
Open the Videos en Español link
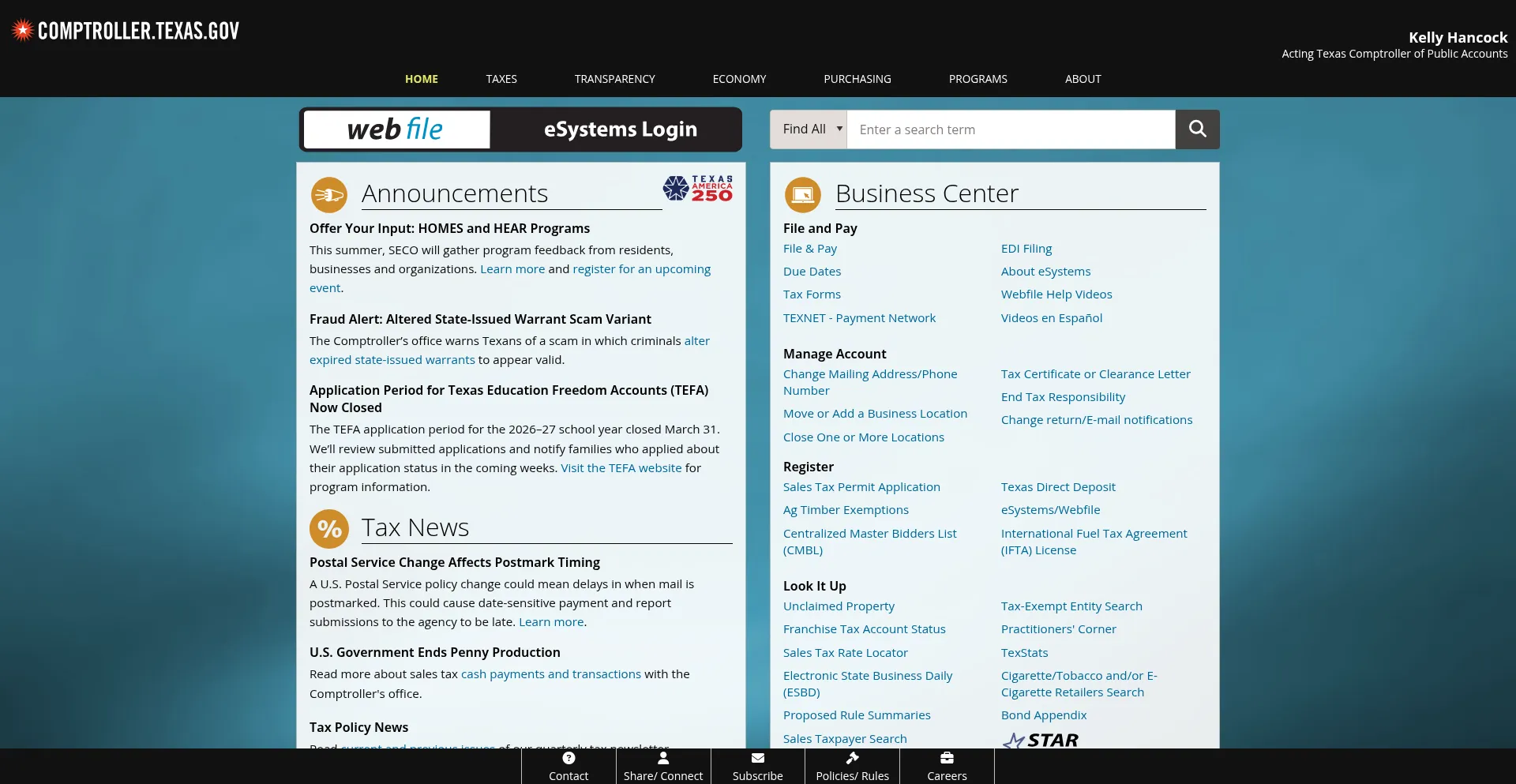pos(1052,318)
